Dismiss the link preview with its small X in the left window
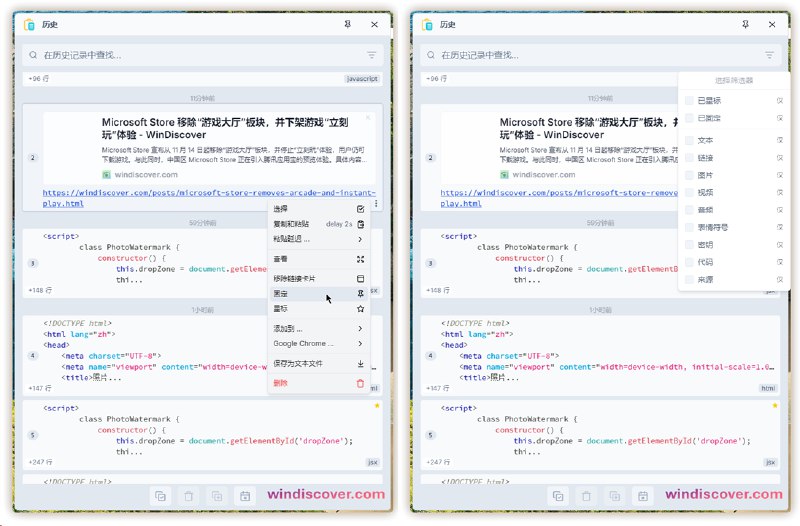 point(368,118)
